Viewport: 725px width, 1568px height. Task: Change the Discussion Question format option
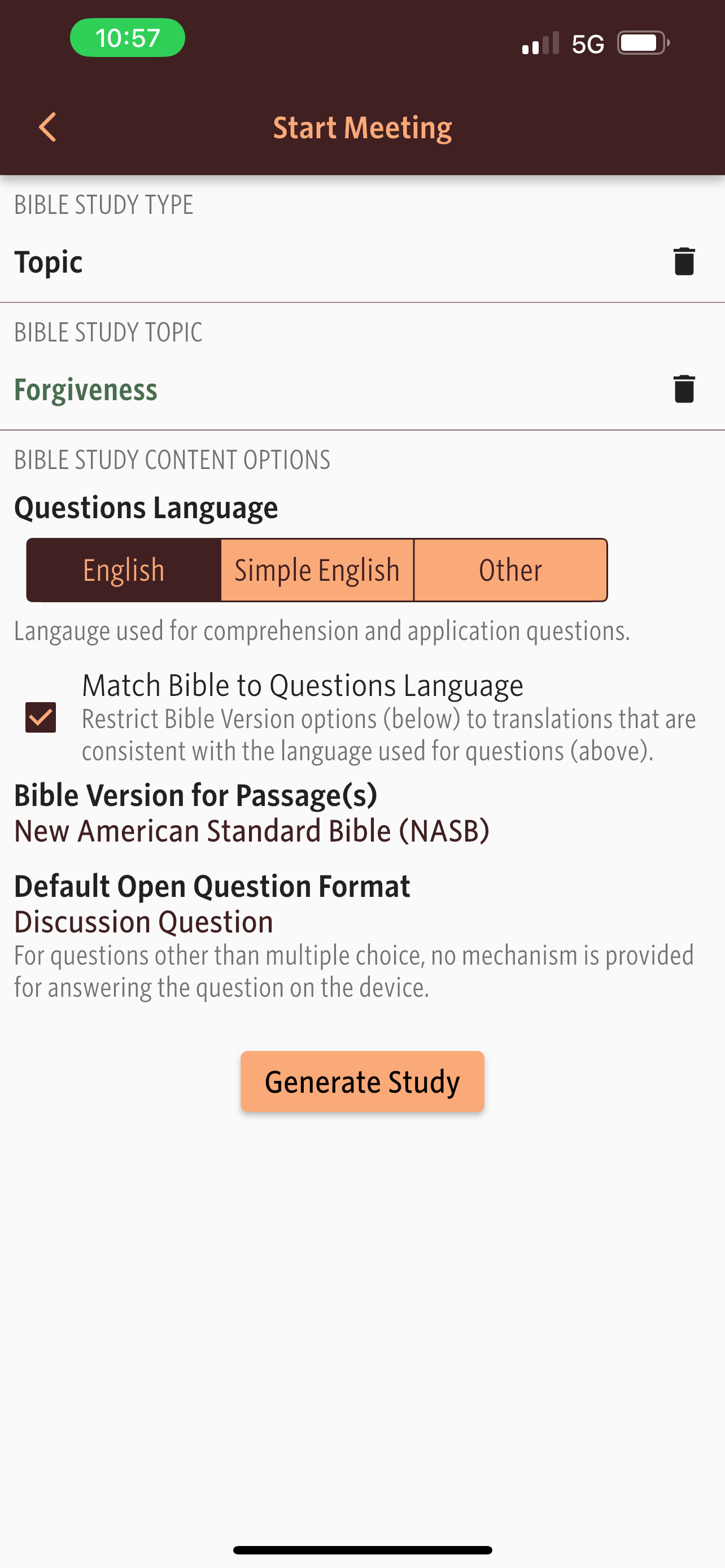pos(143,922)
